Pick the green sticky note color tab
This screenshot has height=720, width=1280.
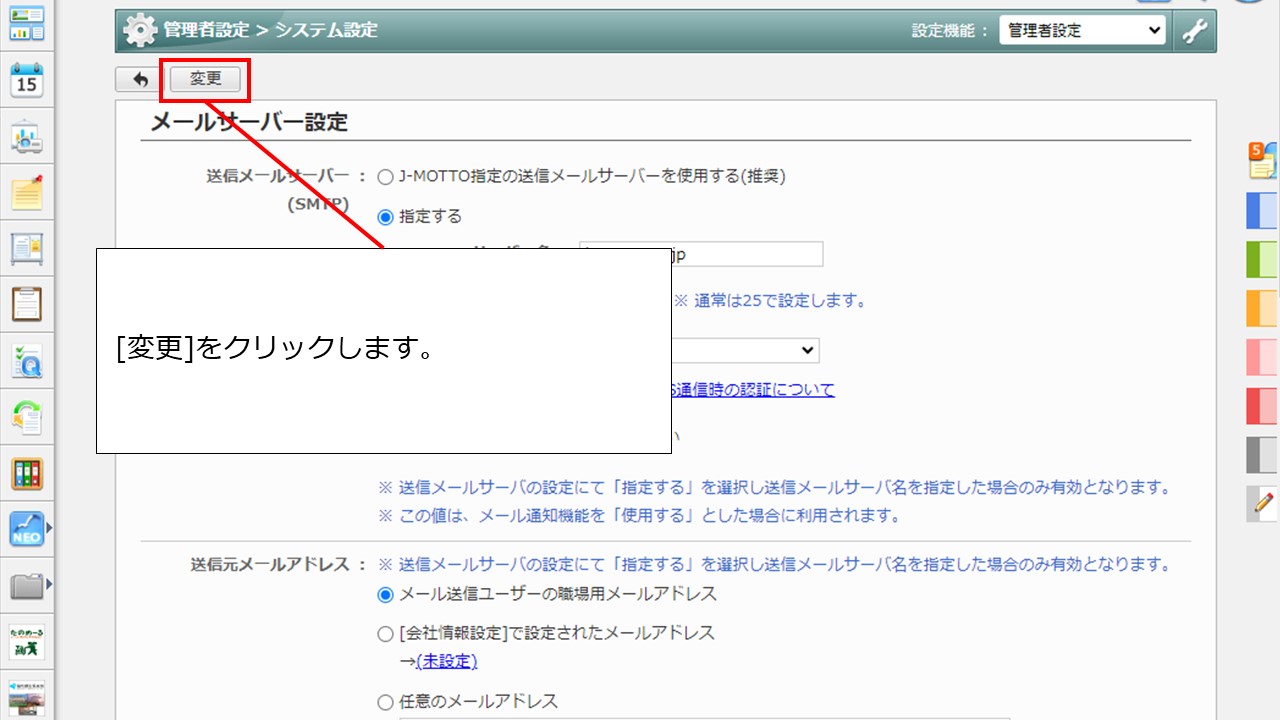(1263, 259)
